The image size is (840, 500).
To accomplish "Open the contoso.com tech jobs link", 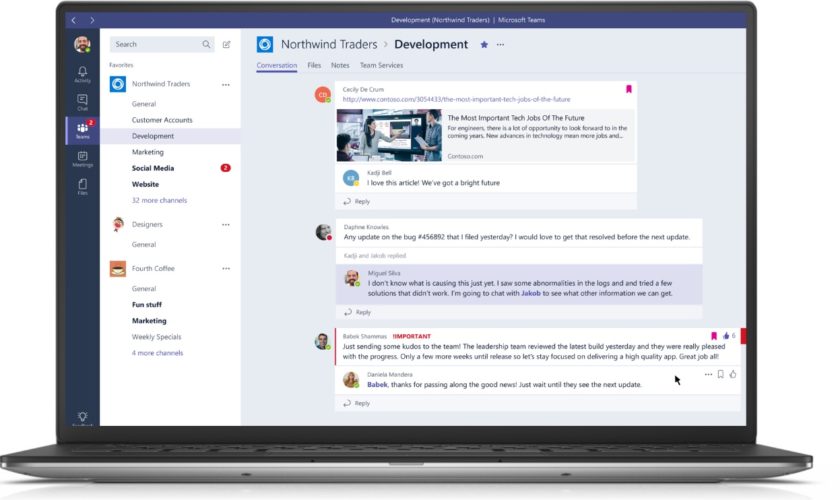I will [x=456, y=99].
